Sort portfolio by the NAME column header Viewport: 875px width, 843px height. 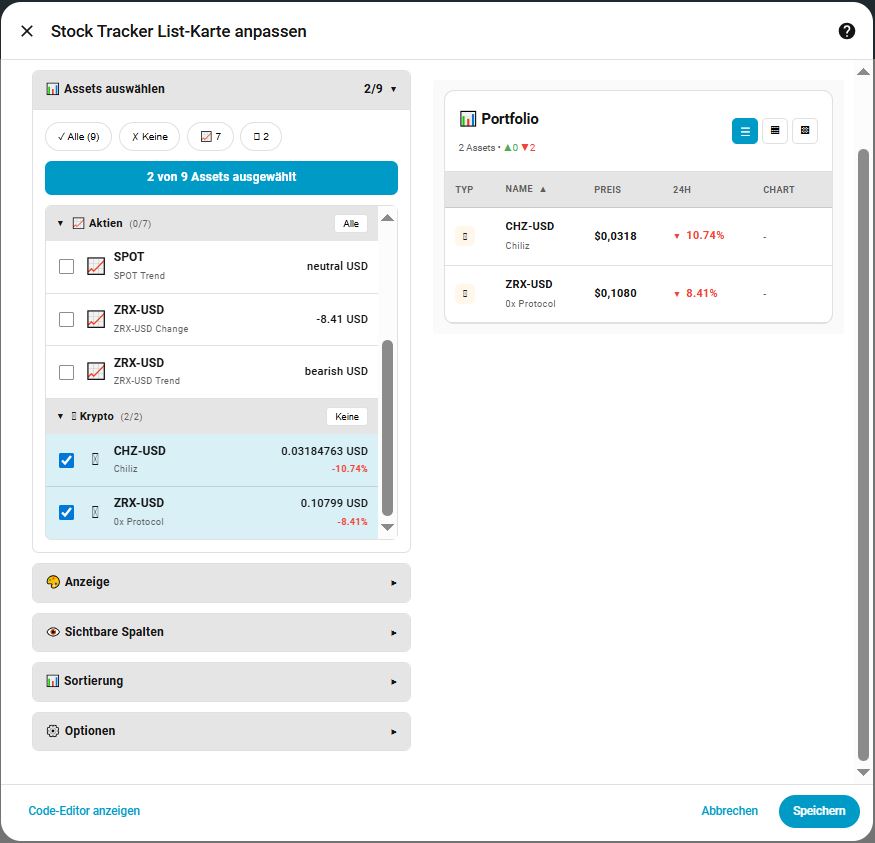coord(519,189)
